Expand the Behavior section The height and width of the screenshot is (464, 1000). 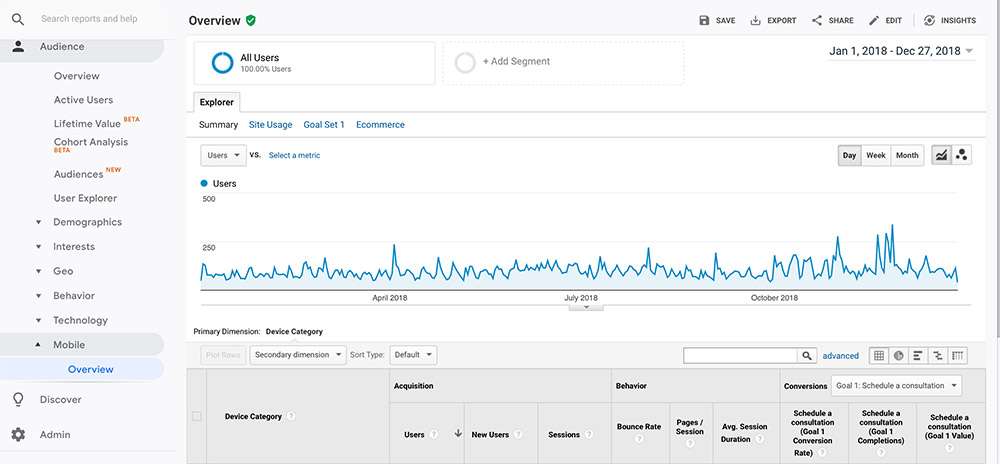(38, 296)
